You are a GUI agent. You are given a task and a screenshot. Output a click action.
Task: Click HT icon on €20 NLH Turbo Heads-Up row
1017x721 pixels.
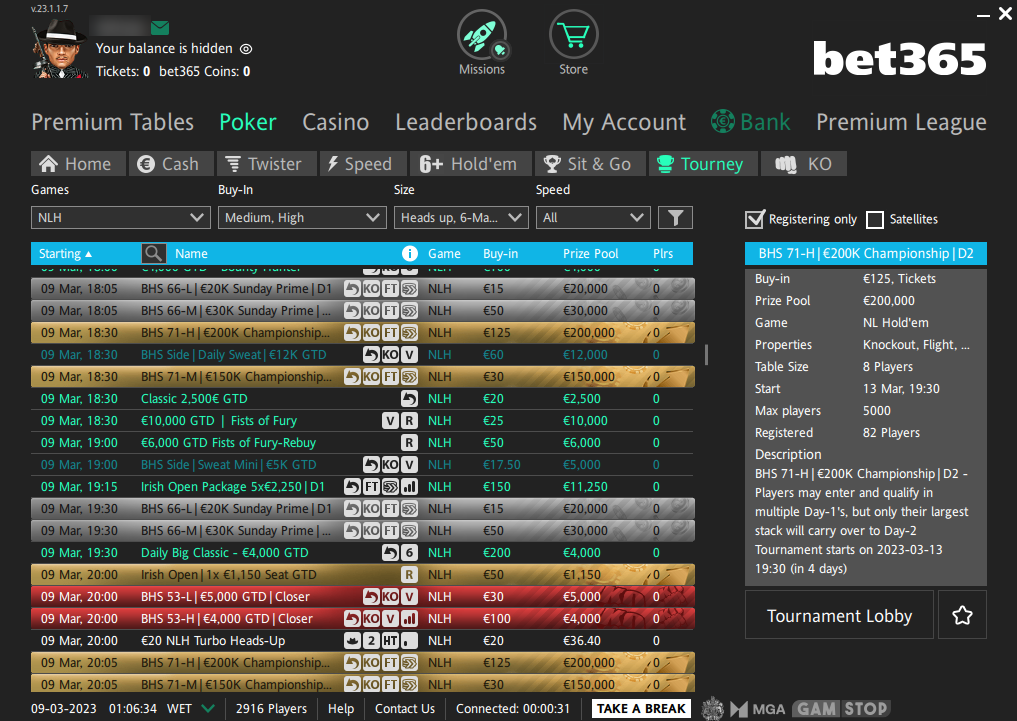[390, 641]
